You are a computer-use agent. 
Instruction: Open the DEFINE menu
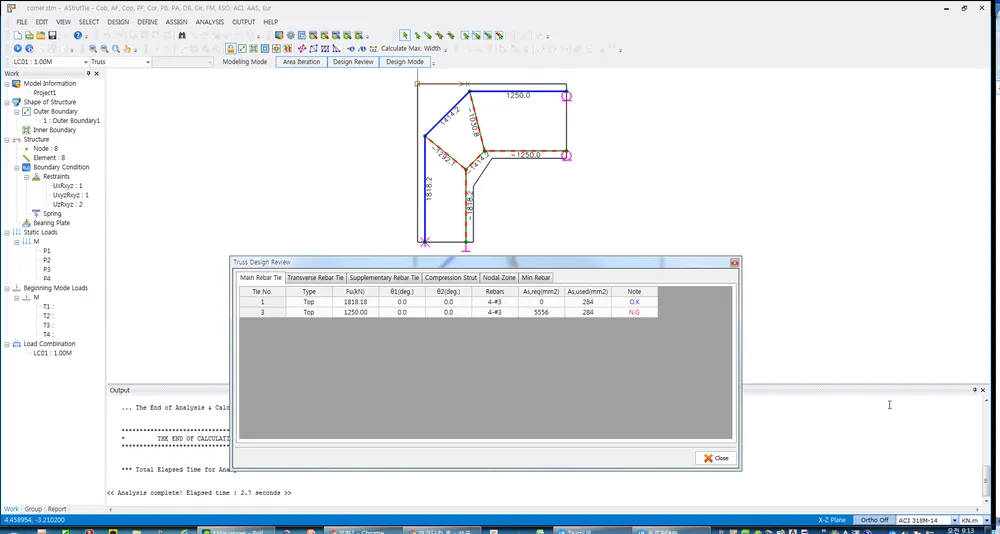[147, 22]
